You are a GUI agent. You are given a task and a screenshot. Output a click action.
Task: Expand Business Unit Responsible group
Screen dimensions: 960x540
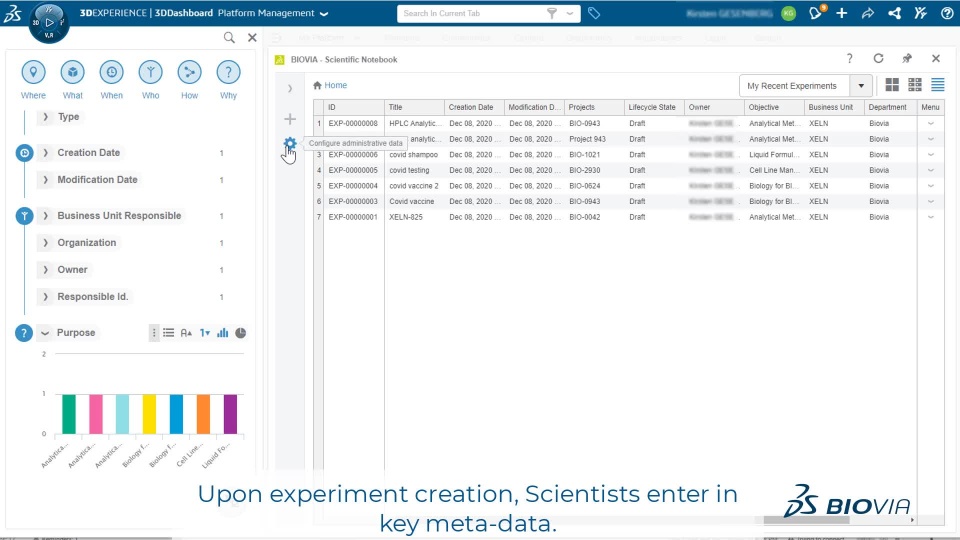[x=45, y=216]
